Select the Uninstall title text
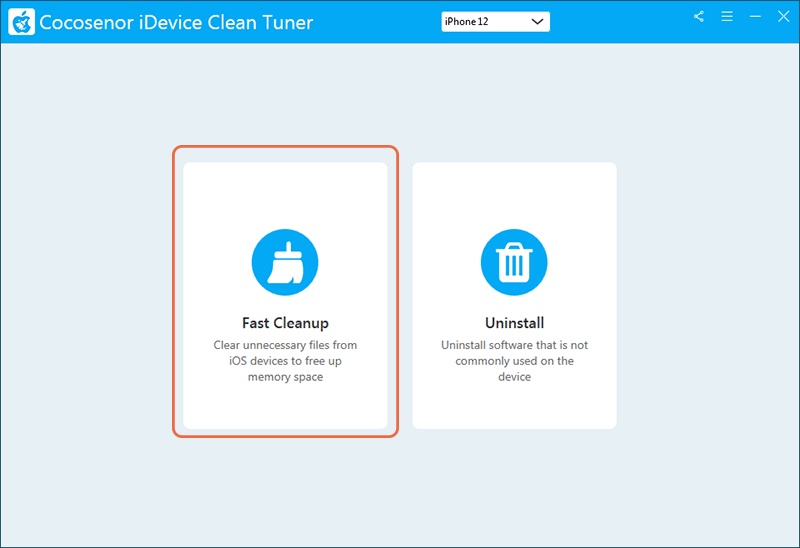 click(x=514, y=323)
